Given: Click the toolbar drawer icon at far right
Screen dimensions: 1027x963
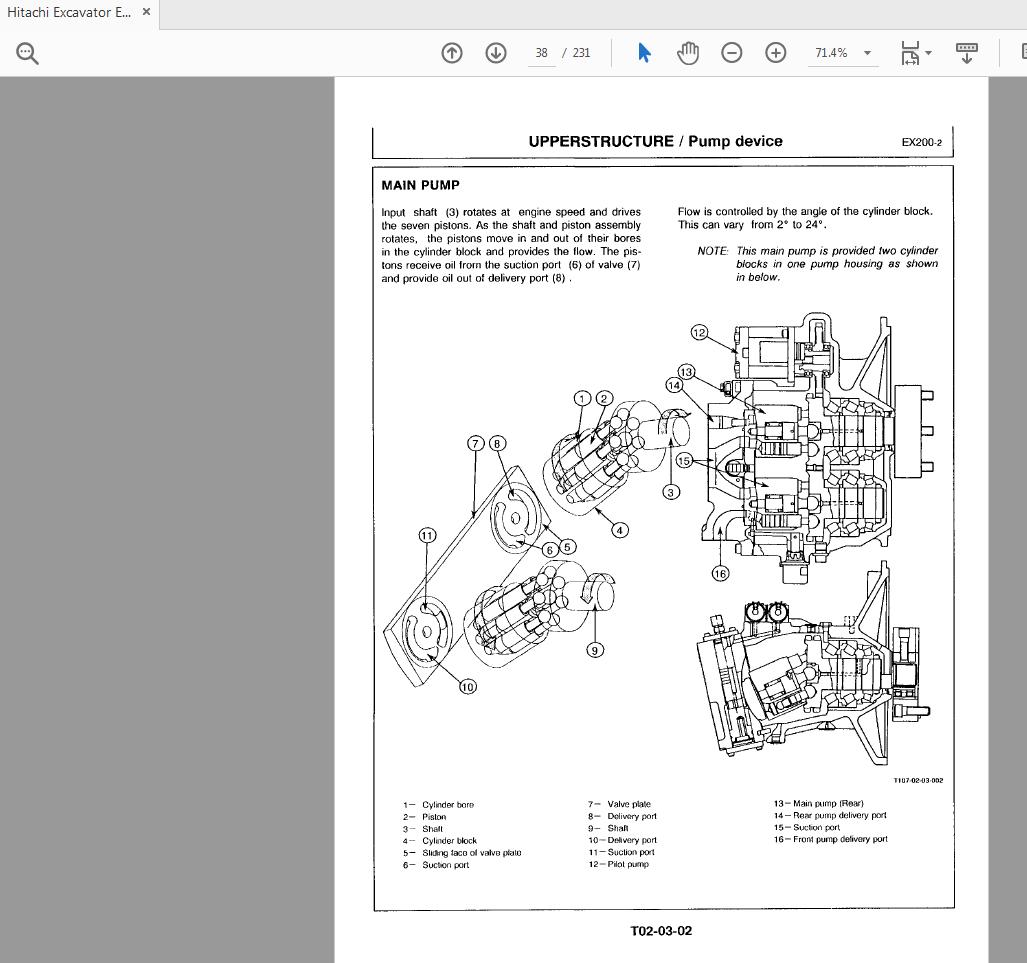Looking at the screenshot, I should [x=965, y=52].
